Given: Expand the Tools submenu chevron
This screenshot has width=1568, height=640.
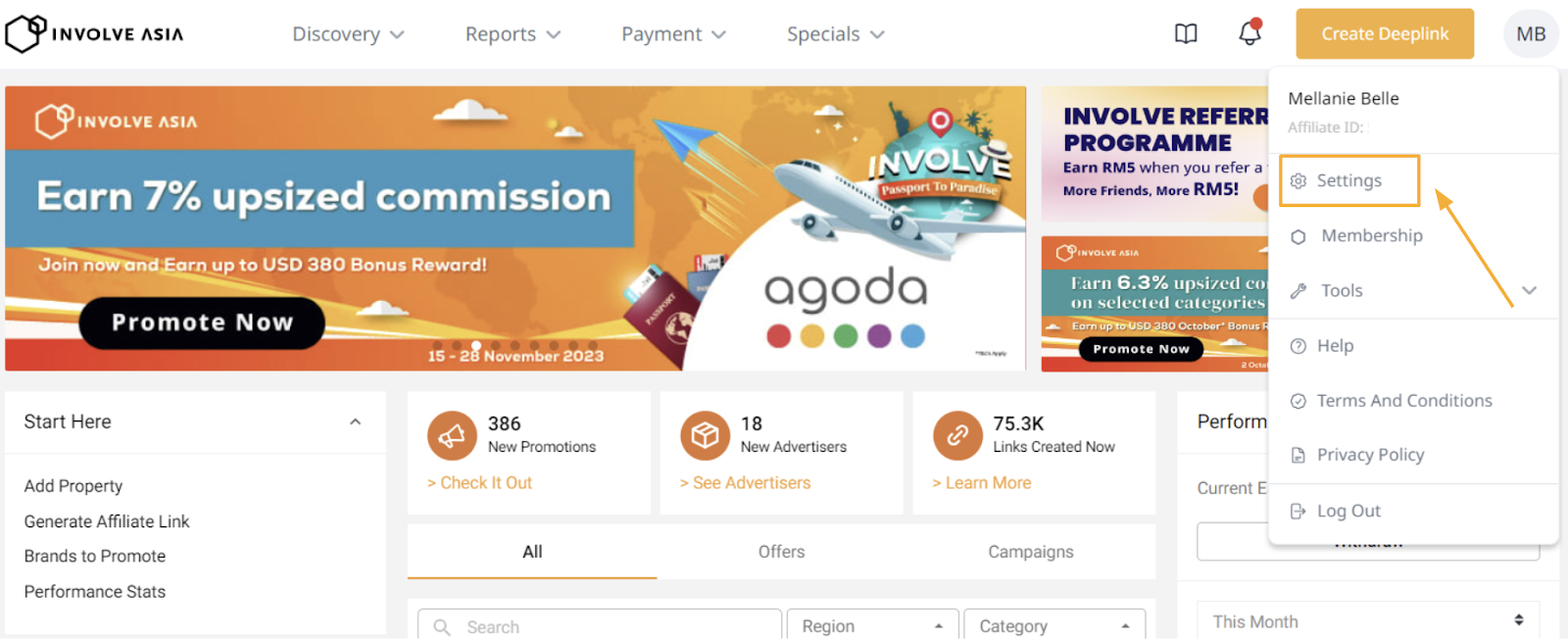Looking at the screenshot, I should click(x=1529, y=291).
